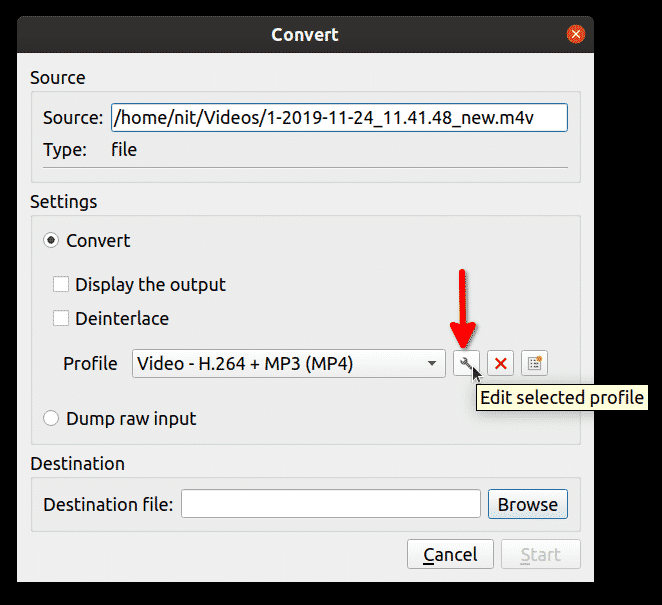
Task: Cancel the conversion dialog
Action: pos(450,555)
